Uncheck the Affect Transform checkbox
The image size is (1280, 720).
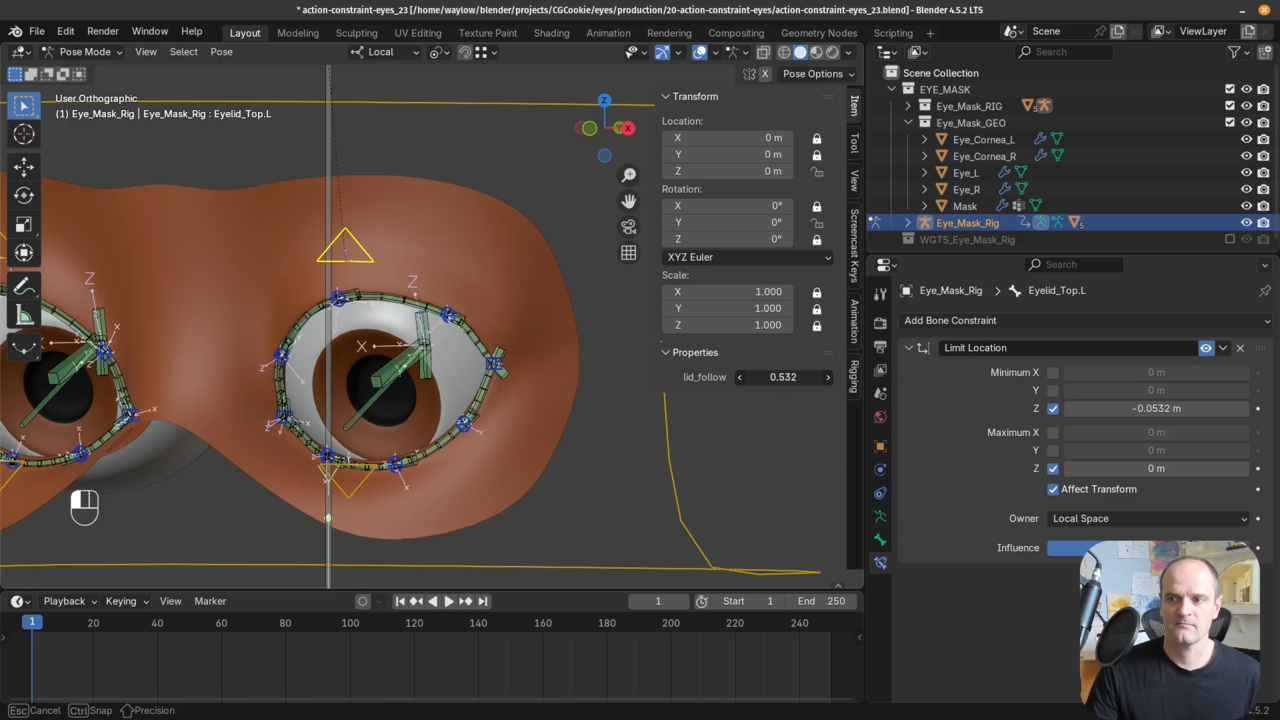(x=1053, y=489)
